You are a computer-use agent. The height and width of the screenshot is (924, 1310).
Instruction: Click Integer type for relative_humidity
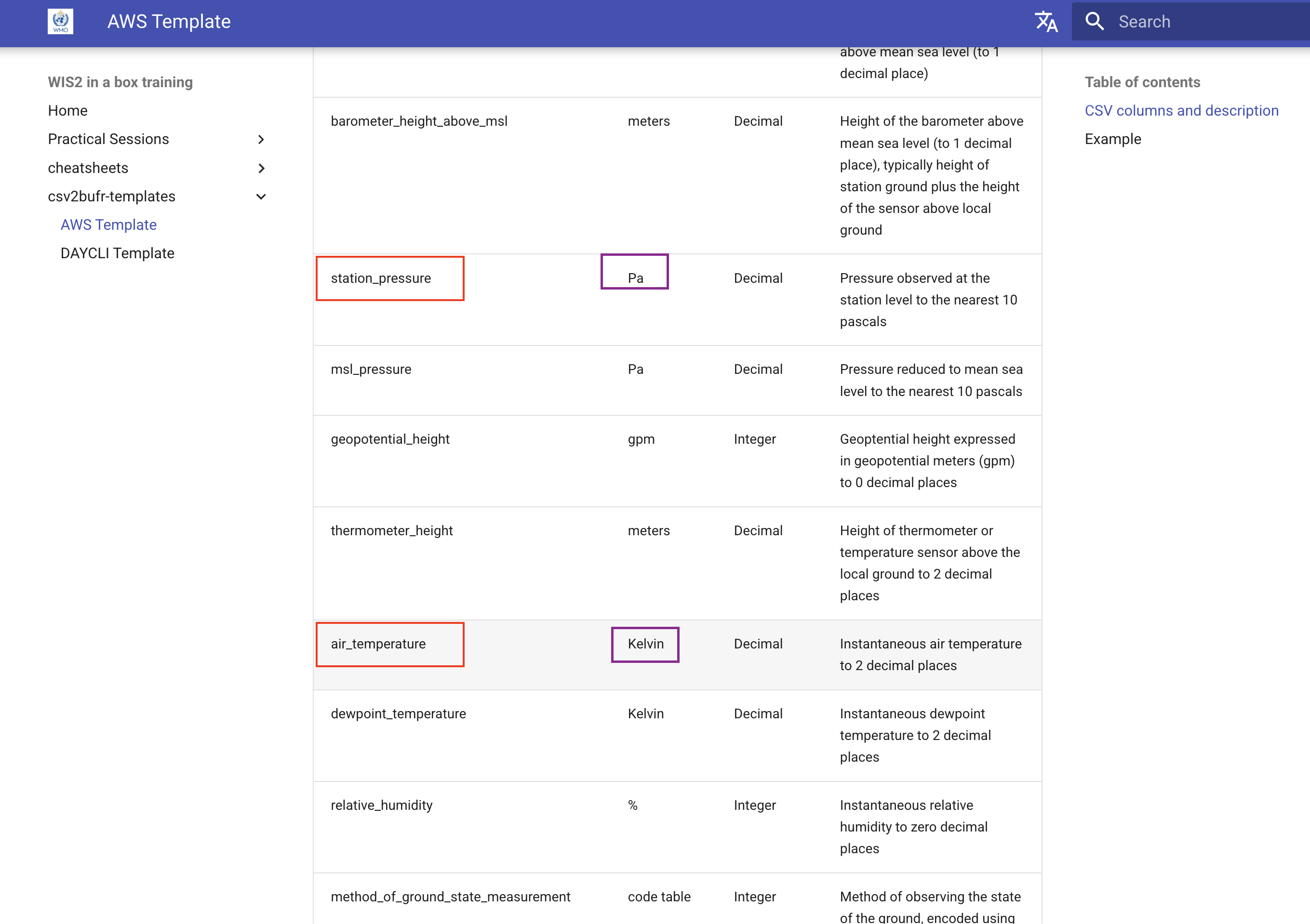click(x=754, y=805)
